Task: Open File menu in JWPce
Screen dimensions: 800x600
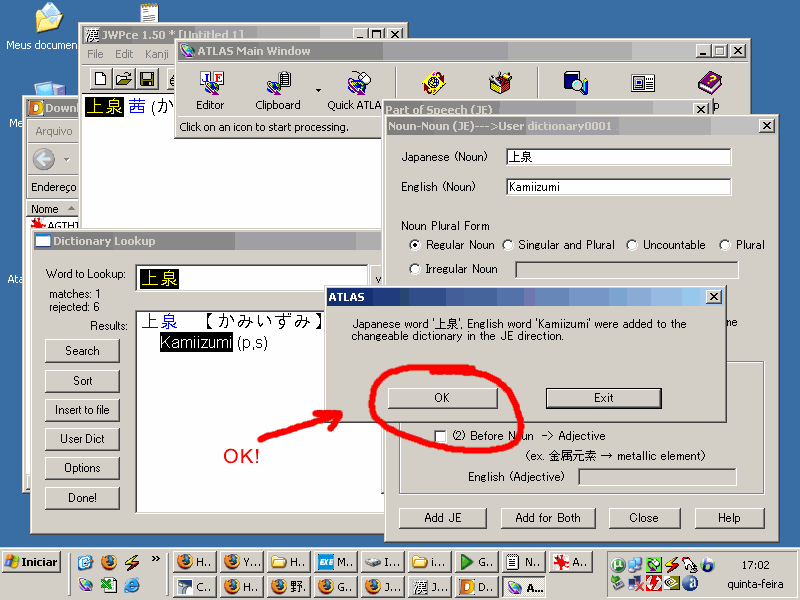Action: tap(95, 54)
